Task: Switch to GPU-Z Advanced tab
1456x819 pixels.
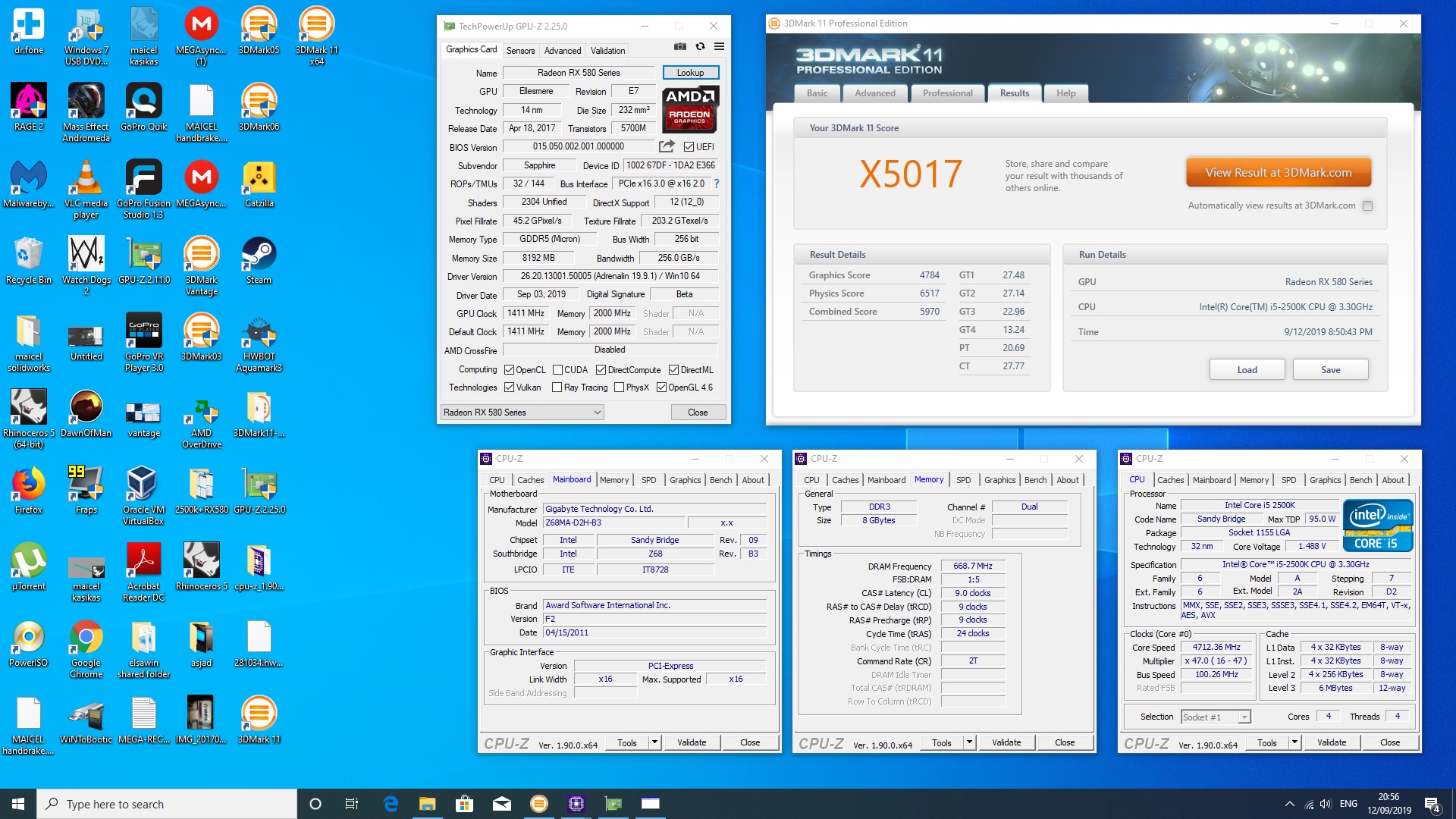Action: [x=563, y=50]
